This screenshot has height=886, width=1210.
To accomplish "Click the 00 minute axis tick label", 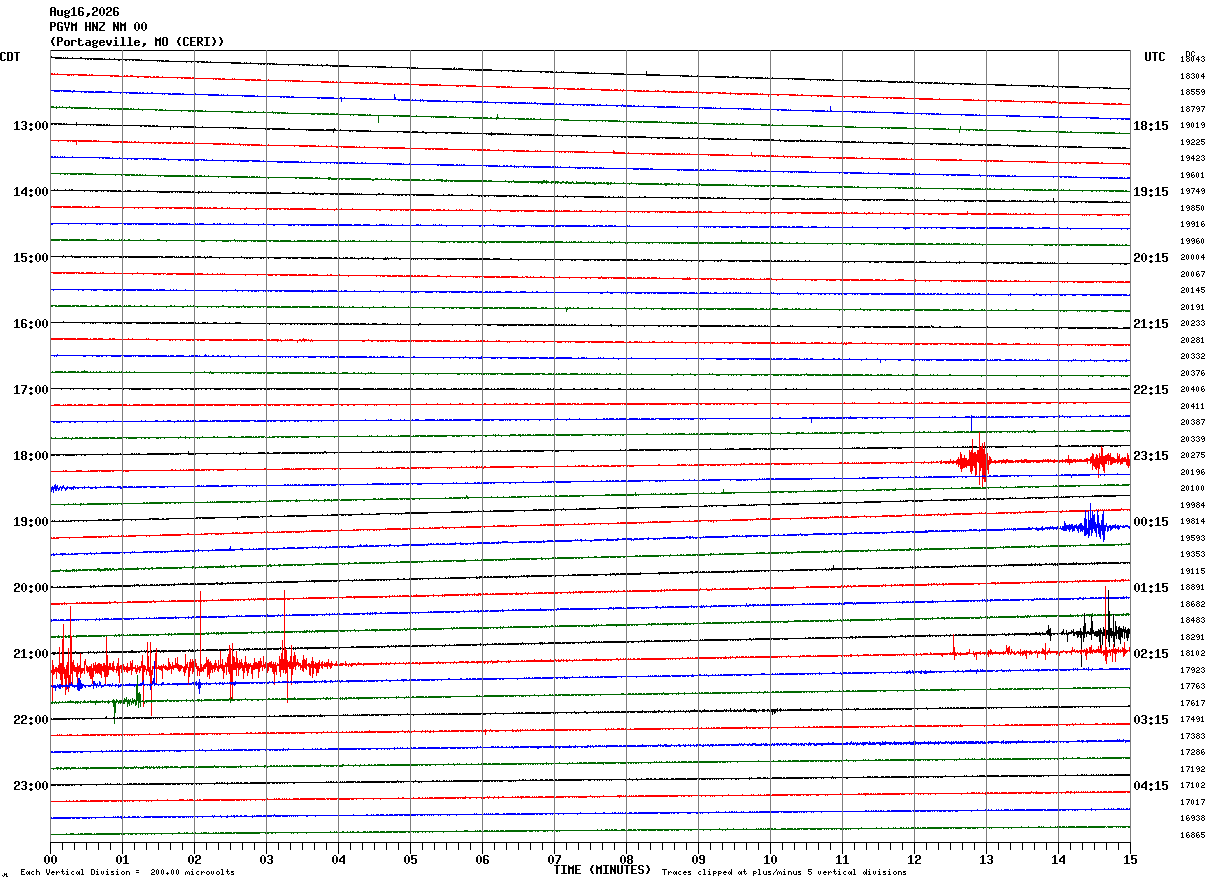I will click(50, 860).
